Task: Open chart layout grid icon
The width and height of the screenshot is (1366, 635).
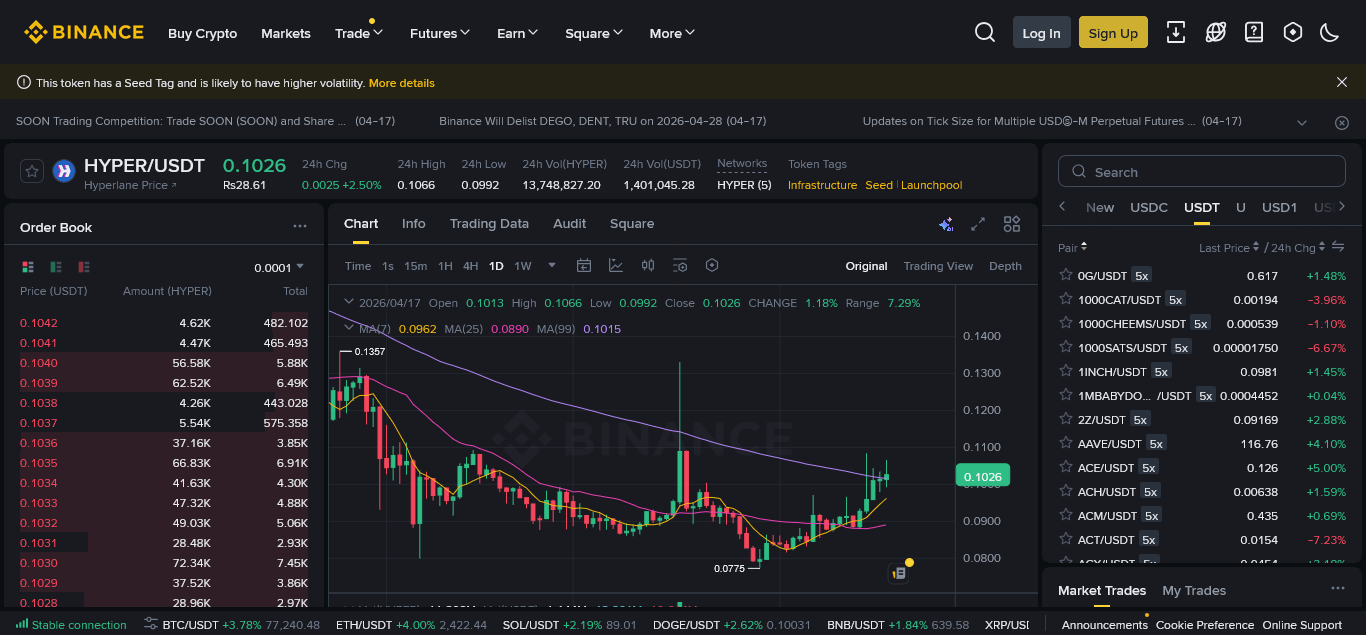Action: [1012, 224]
